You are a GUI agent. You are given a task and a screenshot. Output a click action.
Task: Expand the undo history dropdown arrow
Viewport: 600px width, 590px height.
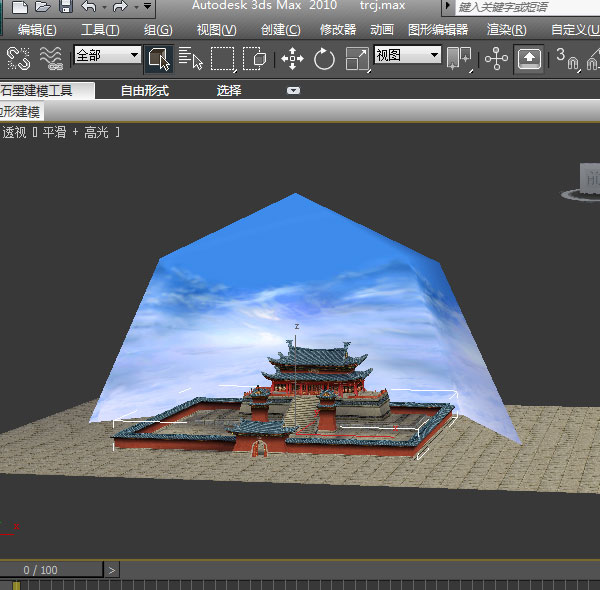104,7
